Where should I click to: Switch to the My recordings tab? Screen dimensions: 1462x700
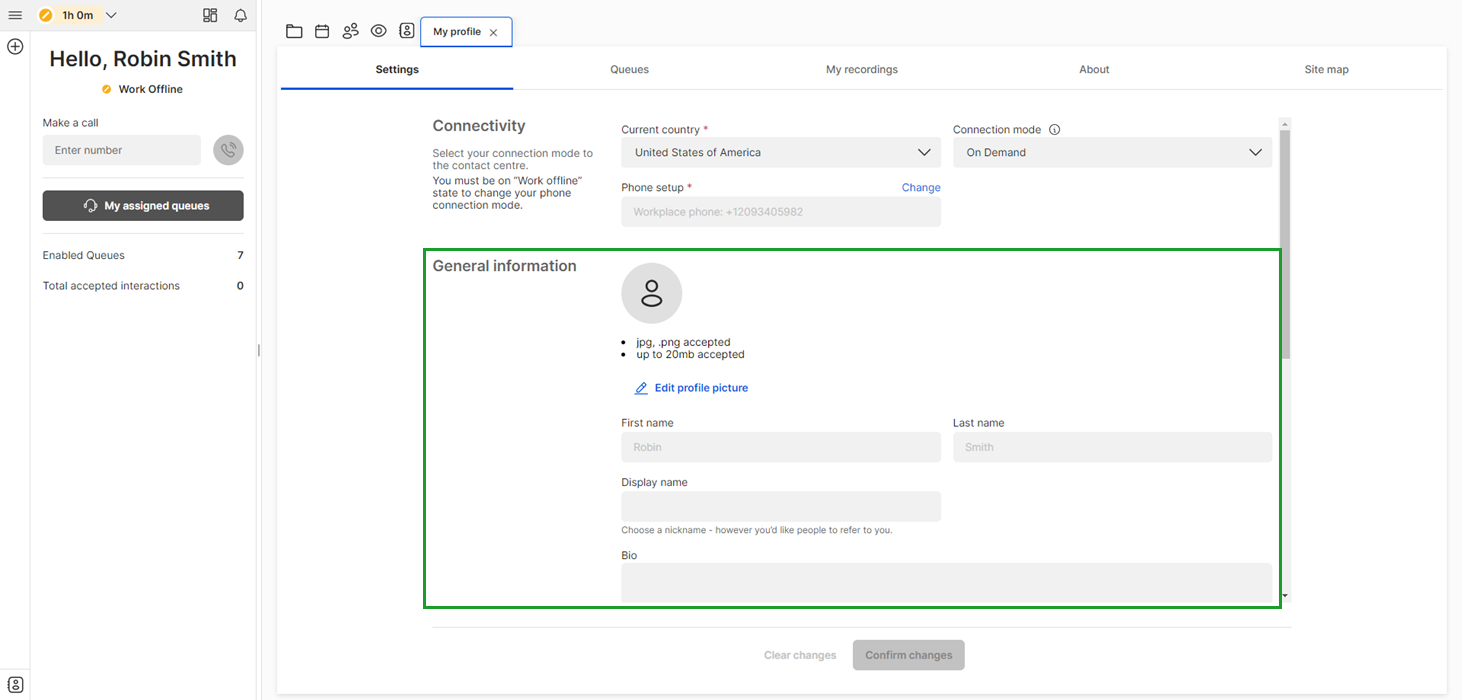pyautogui.click(x=862, y=69)
